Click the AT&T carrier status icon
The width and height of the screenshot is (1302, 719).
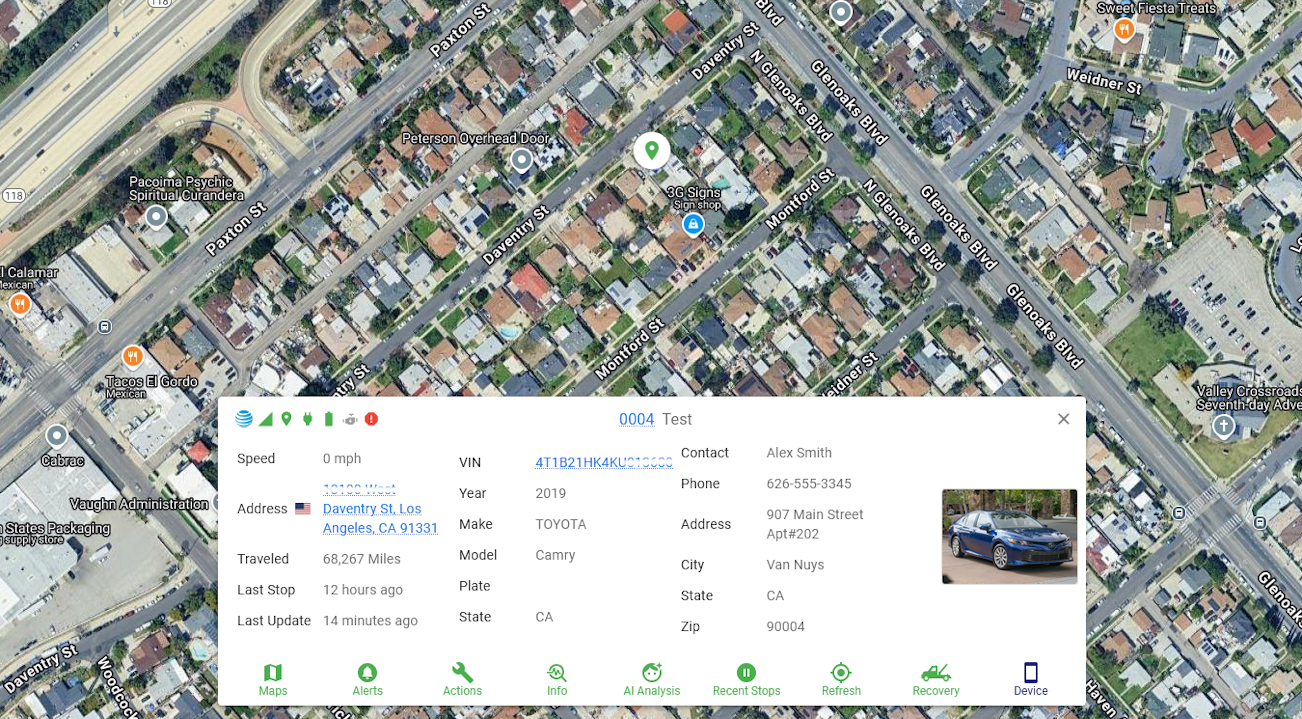click(244, 418)
